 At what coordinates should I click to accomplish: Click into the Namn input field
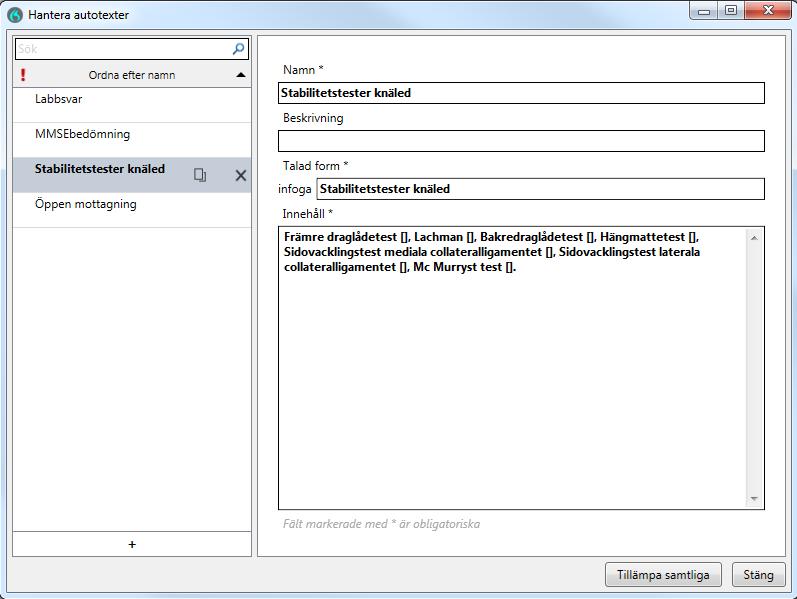click(x=521, y=93)
